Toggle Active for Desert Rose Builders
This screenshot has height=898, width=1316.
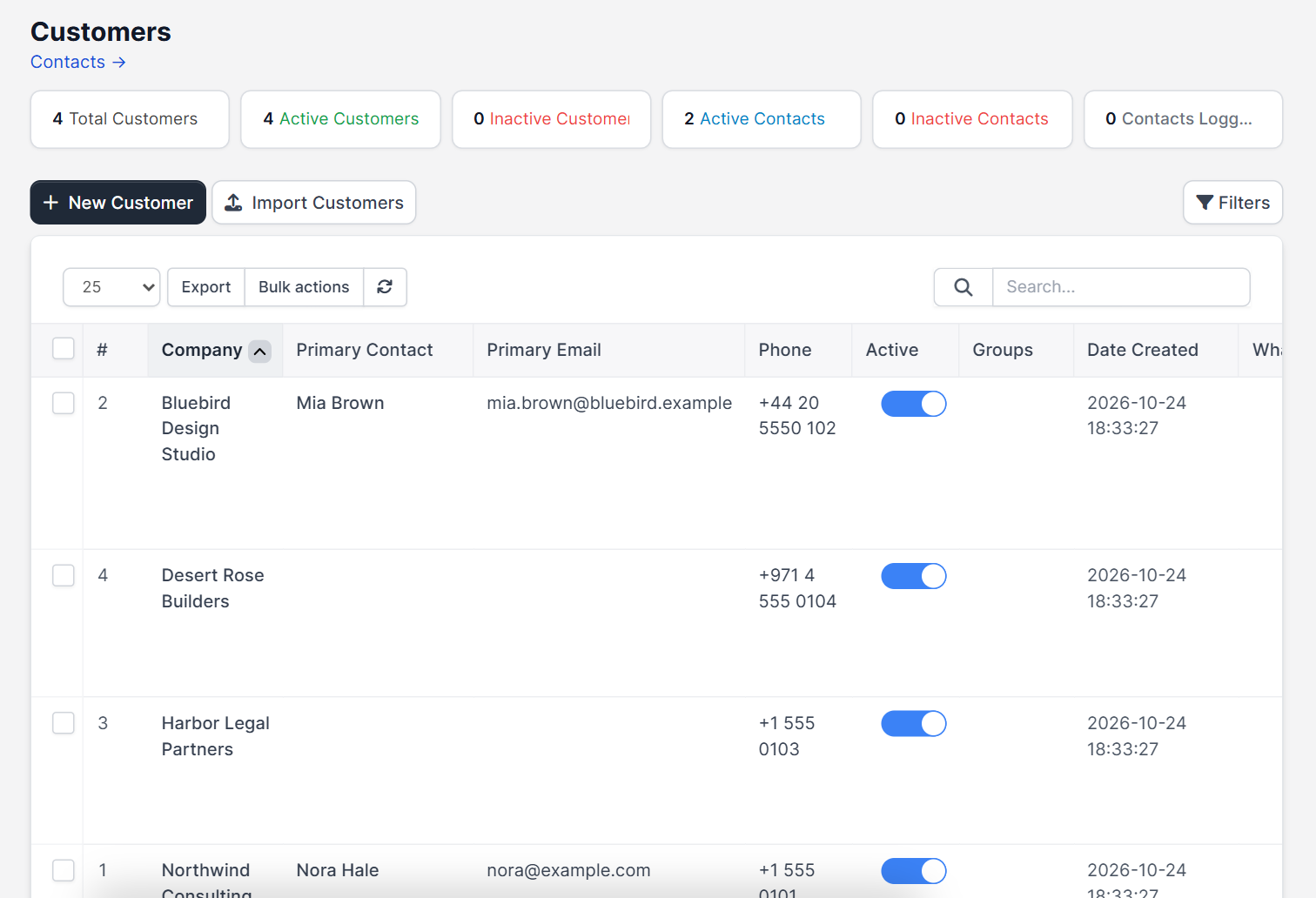[914, 576]
